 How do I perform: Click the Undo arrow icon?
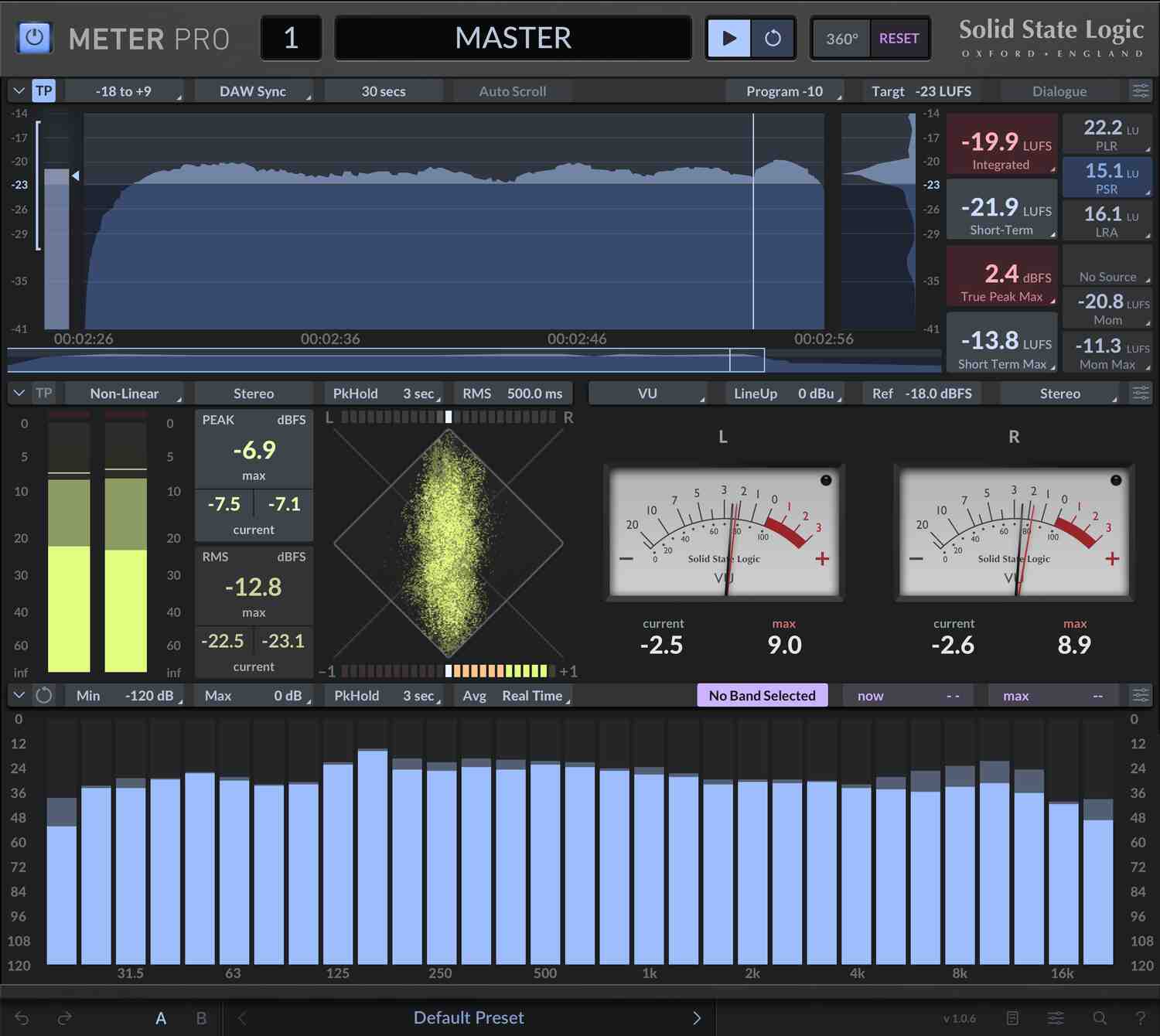click(21, 1017)
